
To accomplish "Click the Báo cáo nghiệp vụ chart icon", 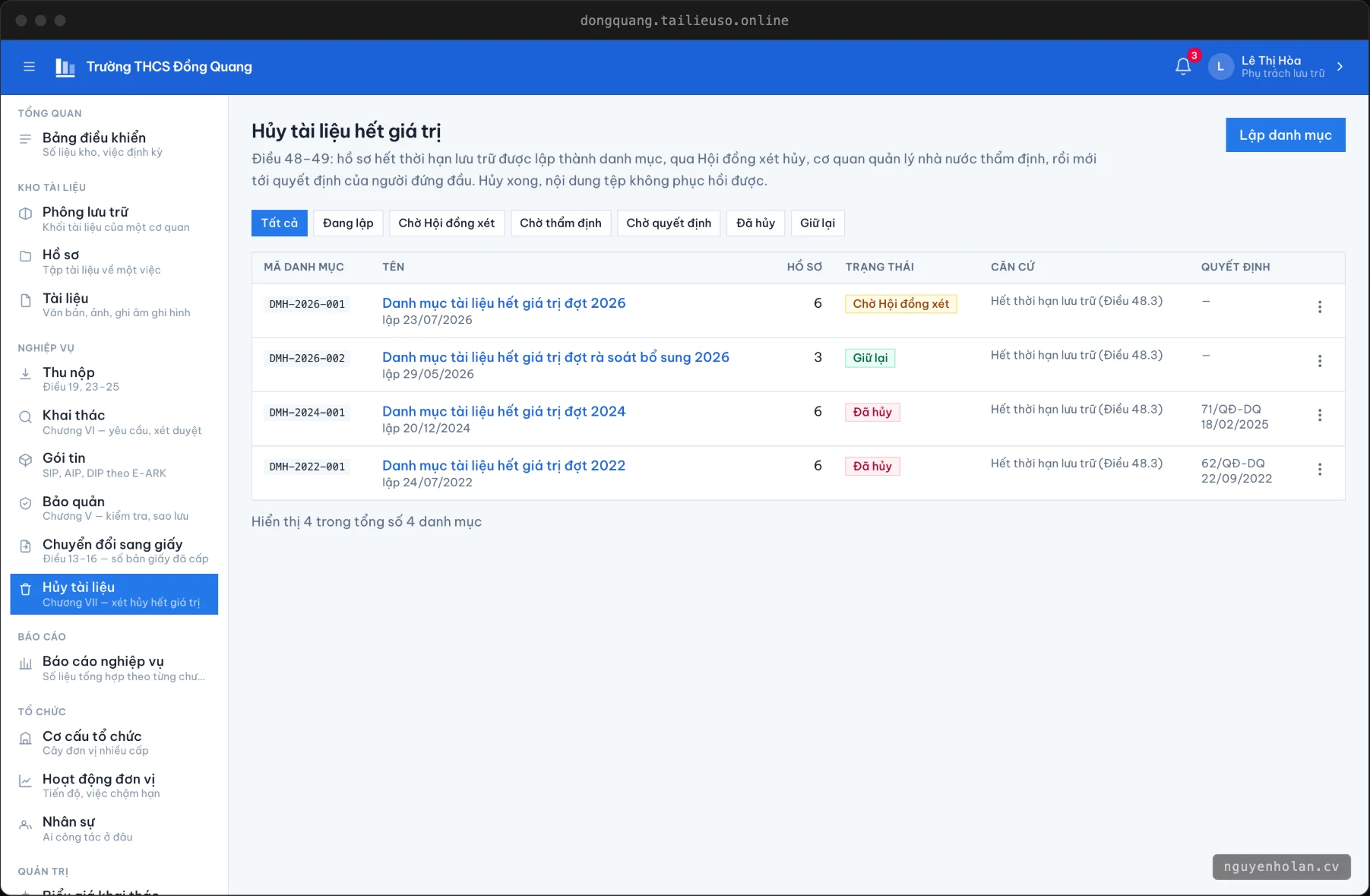I will [26, 663].
